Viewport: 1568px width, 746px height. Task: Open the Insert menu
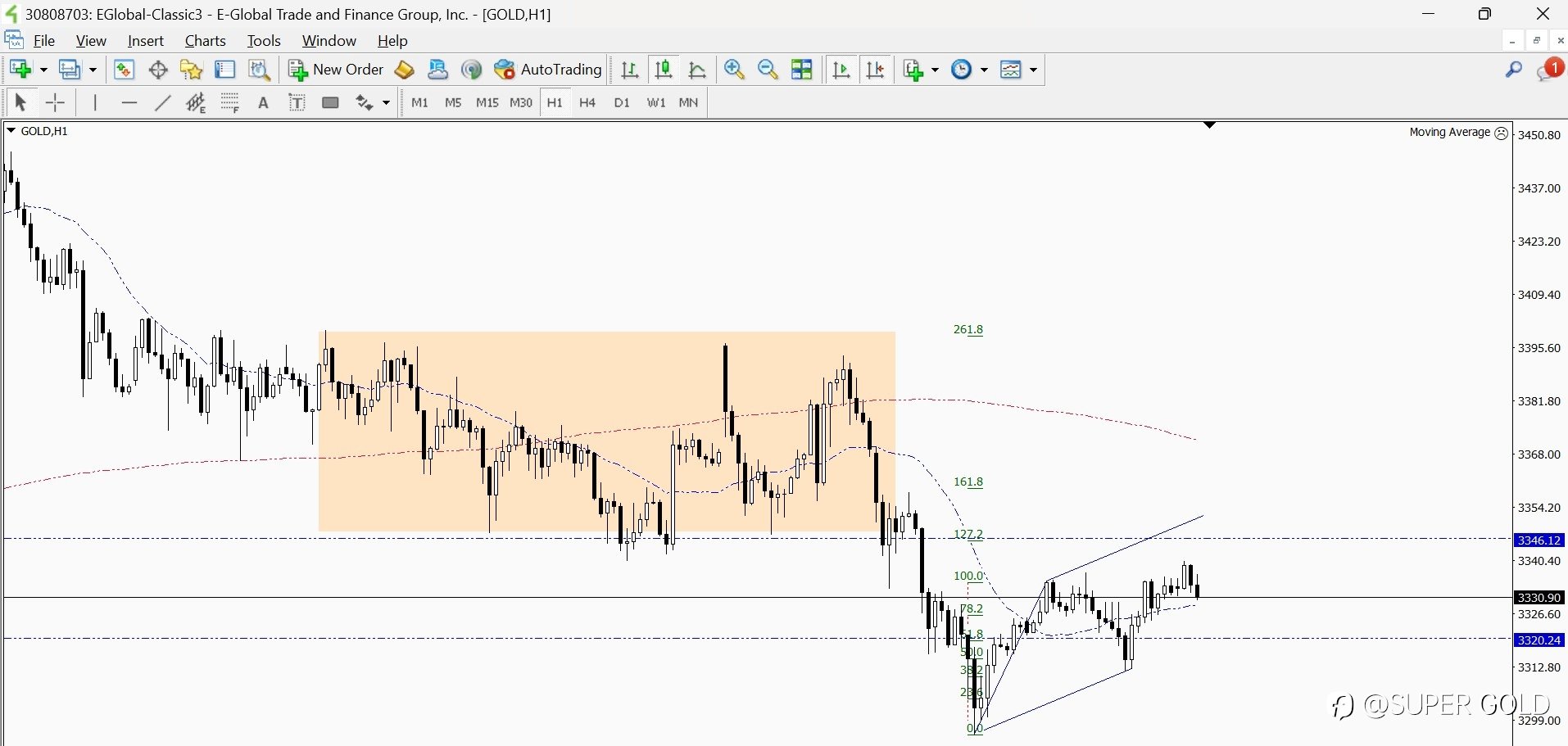(x=146, y=40)
